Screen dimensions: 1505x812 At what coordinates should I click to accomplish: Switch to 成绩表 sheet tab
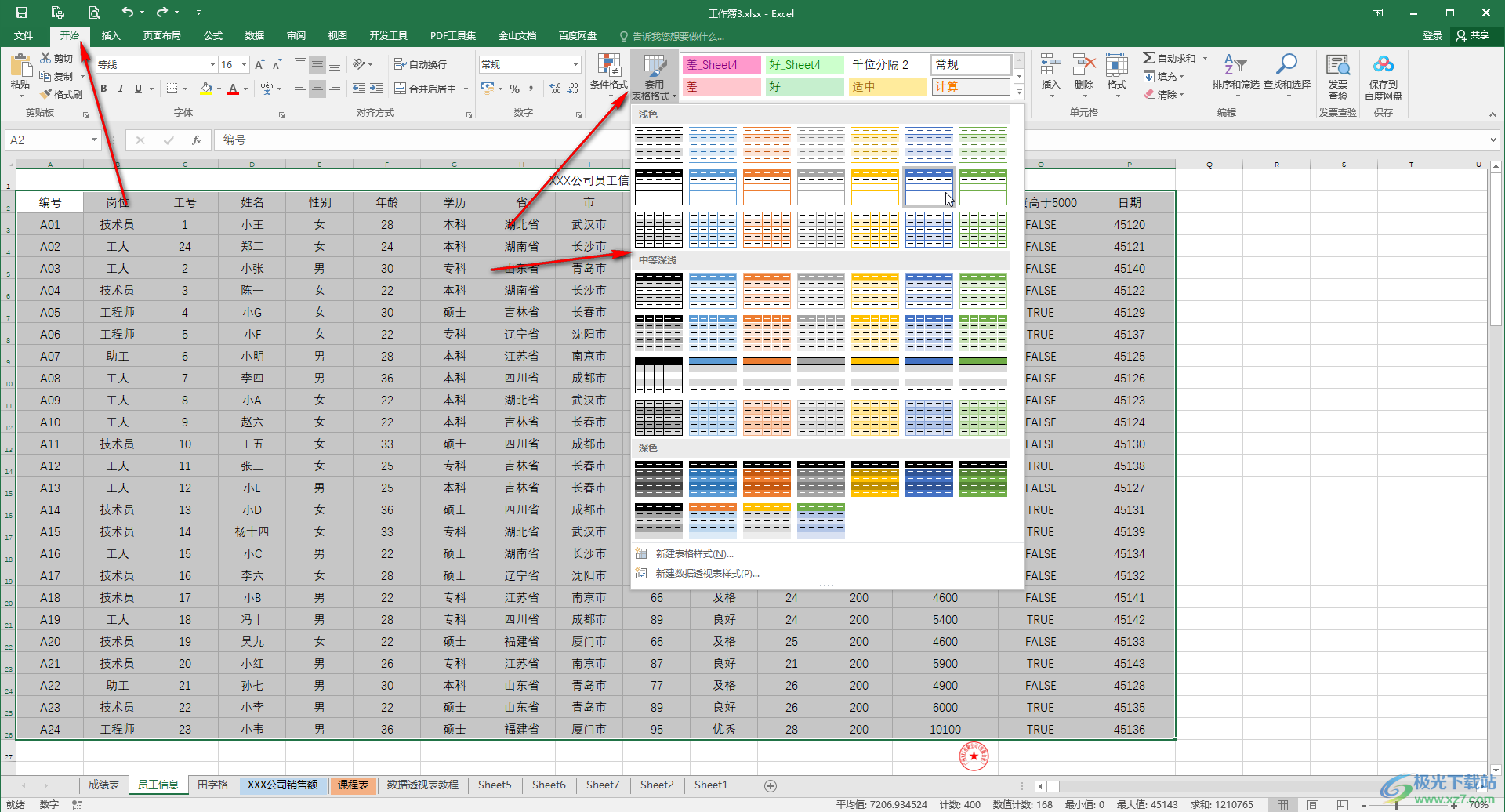tap(103, 785)
